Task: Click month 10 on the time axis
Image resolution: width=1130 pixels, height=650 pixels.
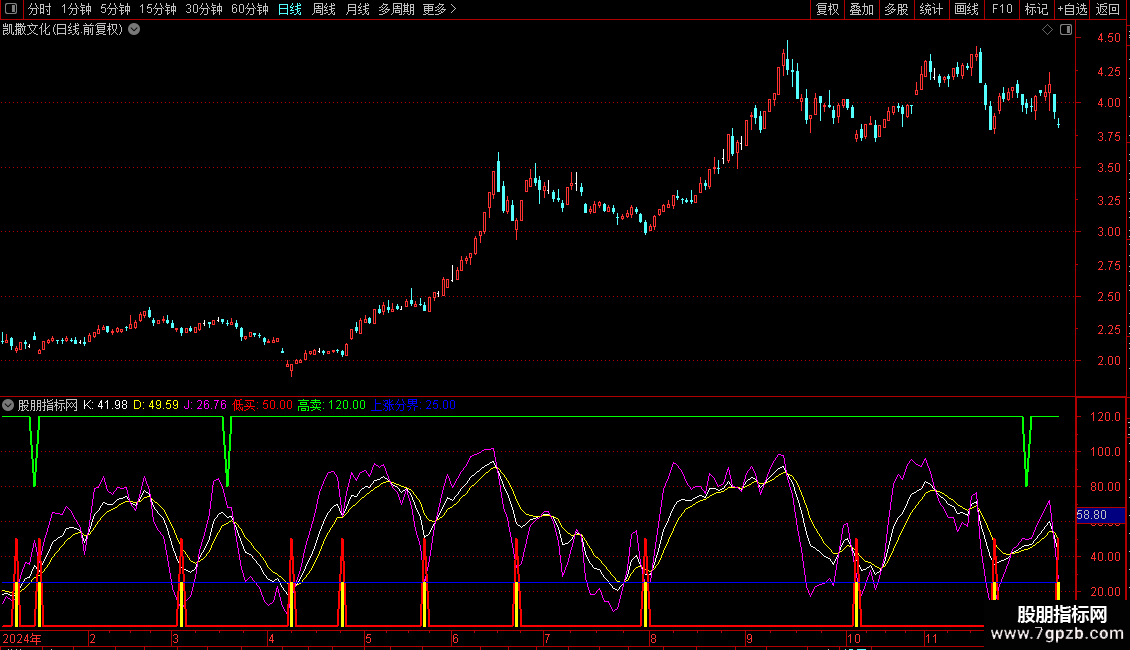Action: click(854, 638)
